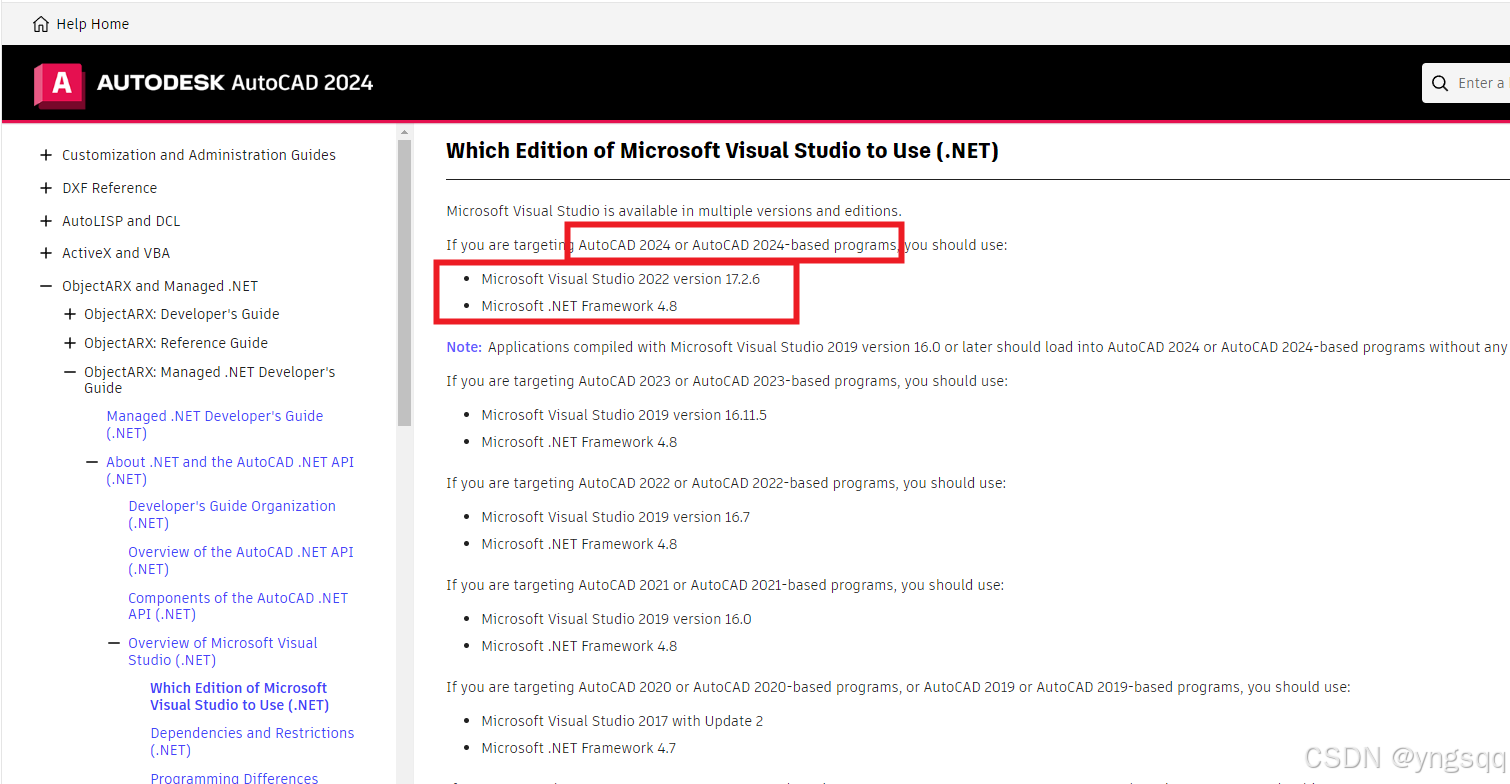This screenshot has width=1510, height=784.
Task: Open About .NET and the AutoCAD .NET API
Action: 230,470
